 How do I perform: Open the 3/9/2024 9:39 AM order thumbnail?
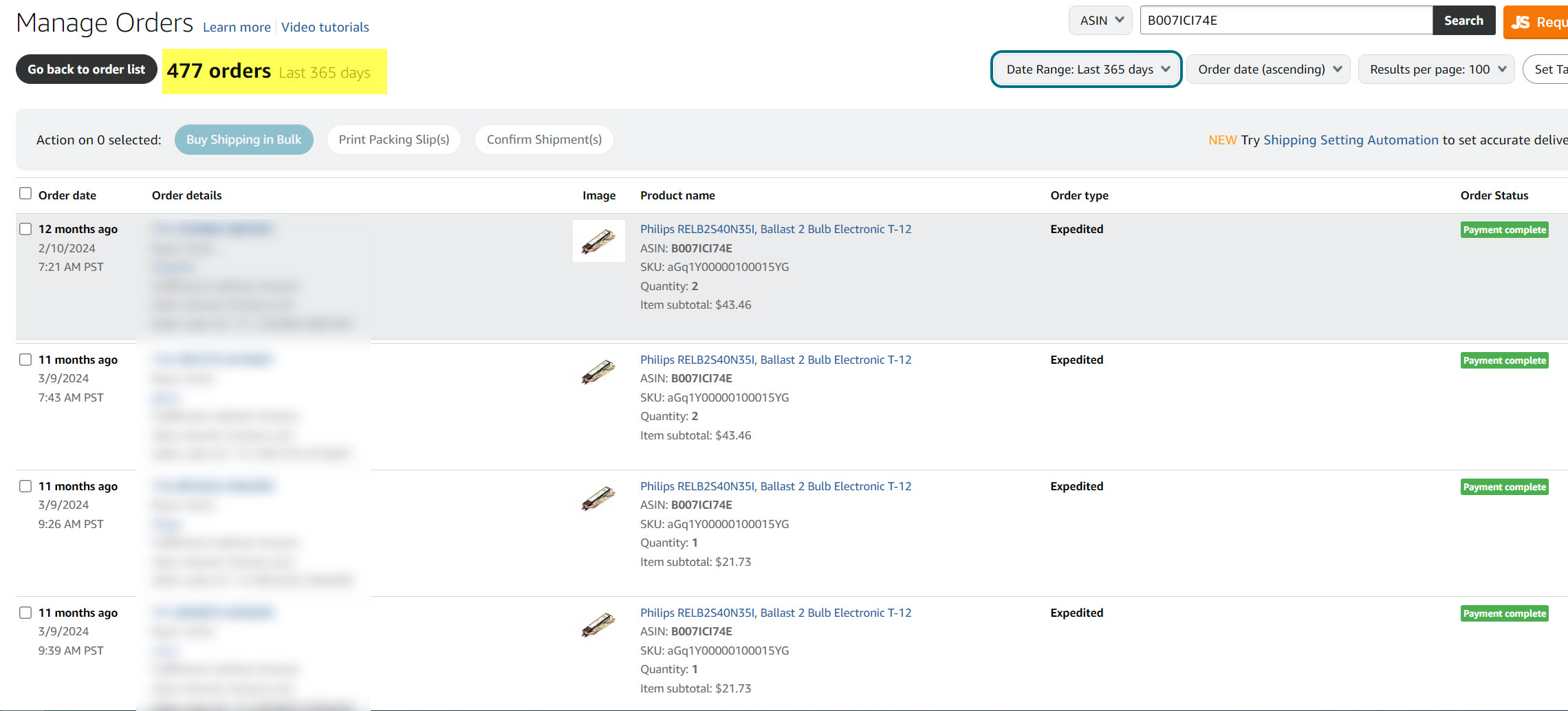pyautogui.click(x=598, y=625)
